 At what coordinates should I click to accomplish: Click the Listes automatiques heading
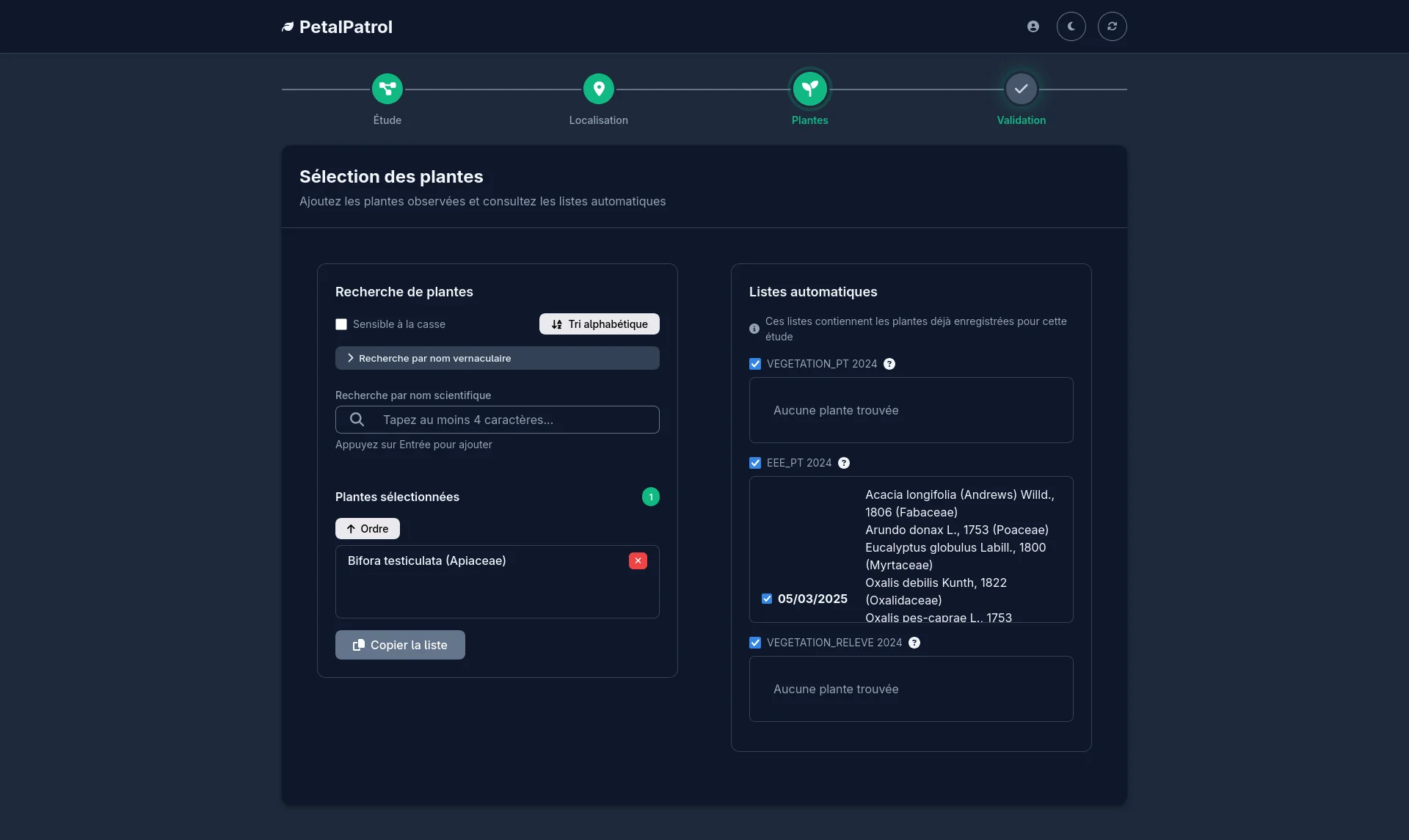tap(813, 292)
